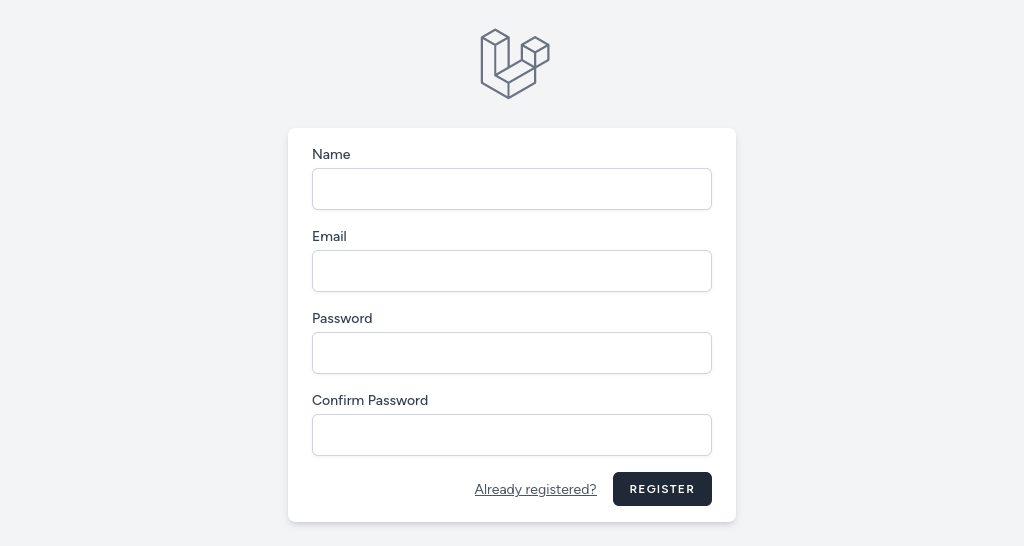The width and height of the screenshot is (1024, 546).
Task: Select the field below Email label
Action: coord(511,271)
